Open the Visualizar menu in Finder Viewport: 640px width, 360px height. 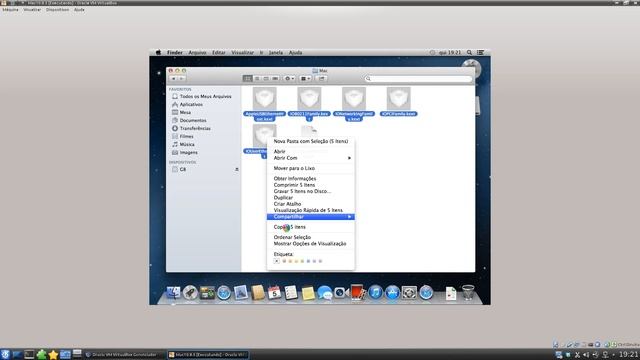242,52
